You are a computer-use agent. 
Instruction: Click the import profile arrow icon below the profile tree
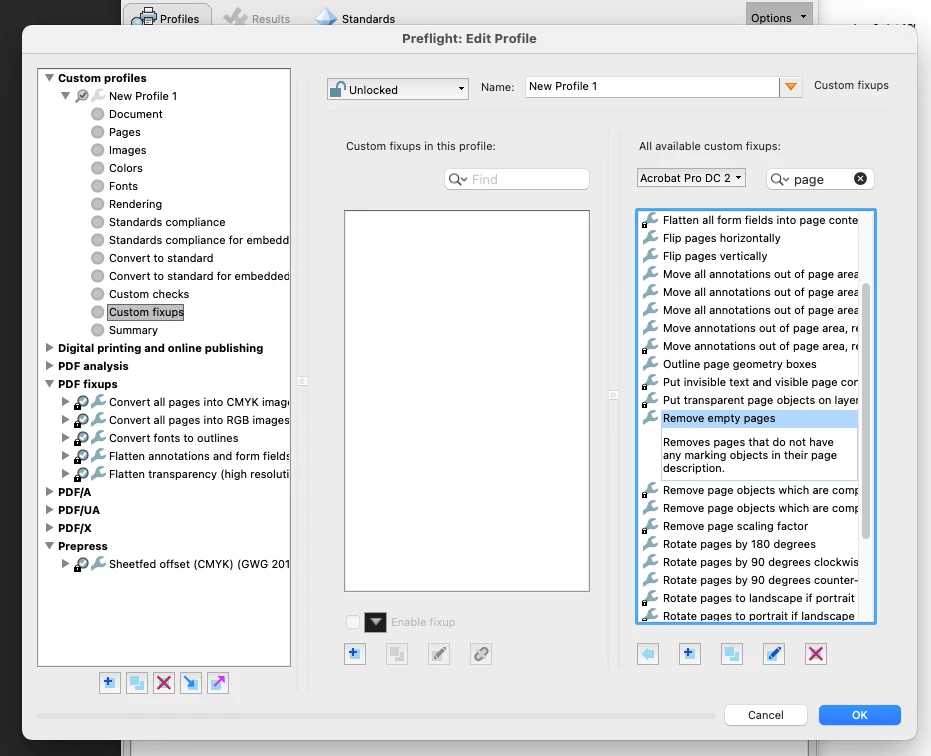point(191,682)
